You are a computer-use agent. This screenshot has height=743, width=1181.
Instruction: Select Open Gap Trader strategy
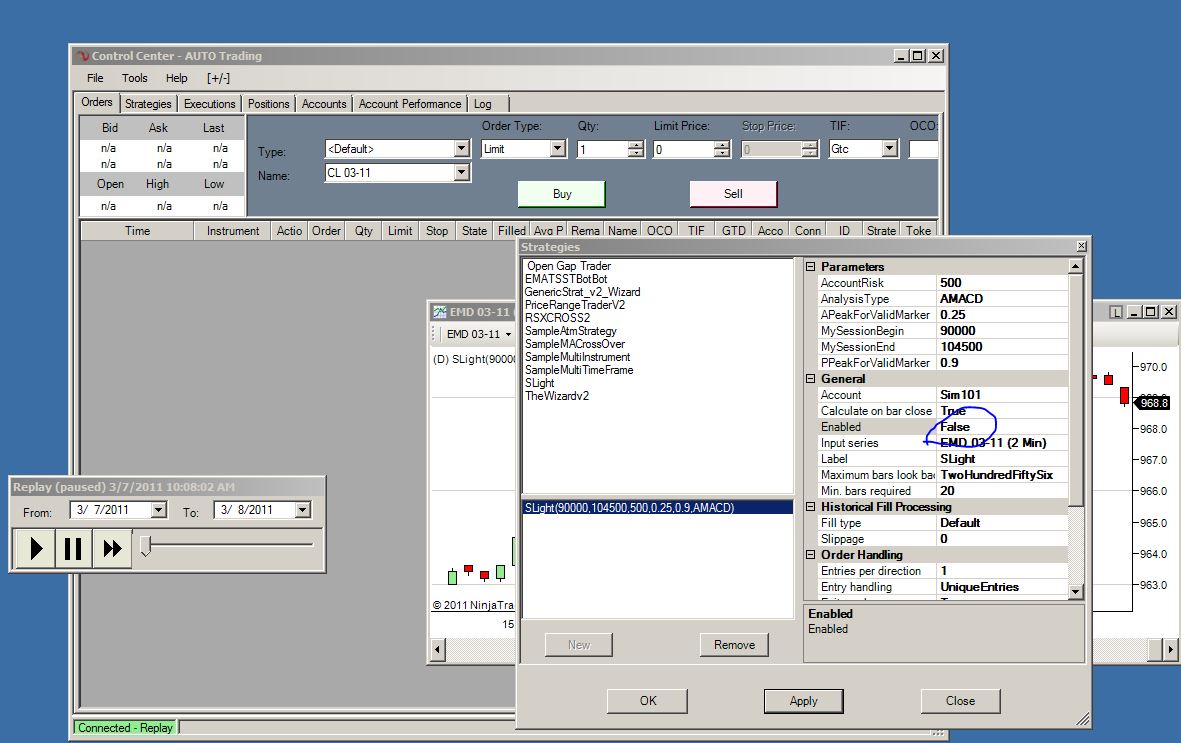569,266
